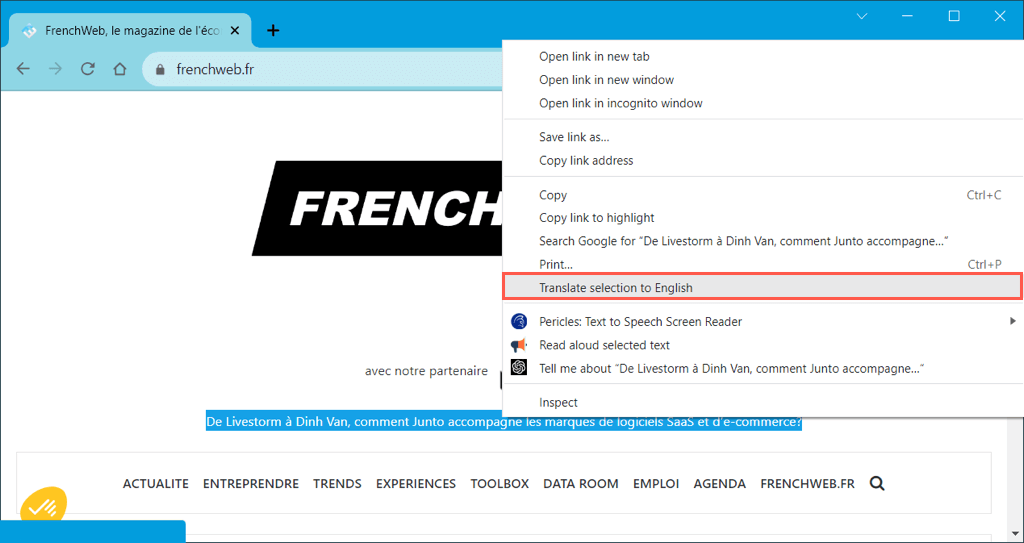This screenshot has height=543, width=1024.
Task: Open link in incognito window
Action: pyautogui.click(x=620, y=103)
